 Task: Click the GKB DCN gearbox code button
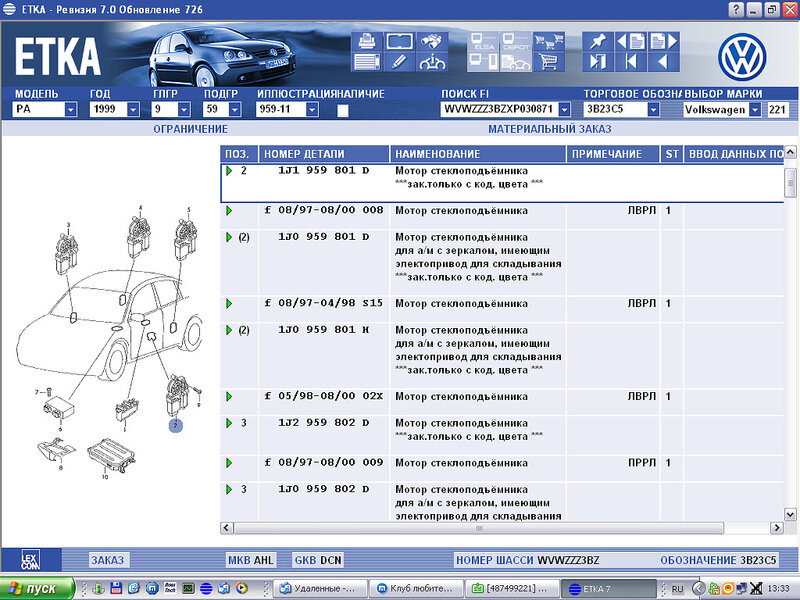pos(318,560)
